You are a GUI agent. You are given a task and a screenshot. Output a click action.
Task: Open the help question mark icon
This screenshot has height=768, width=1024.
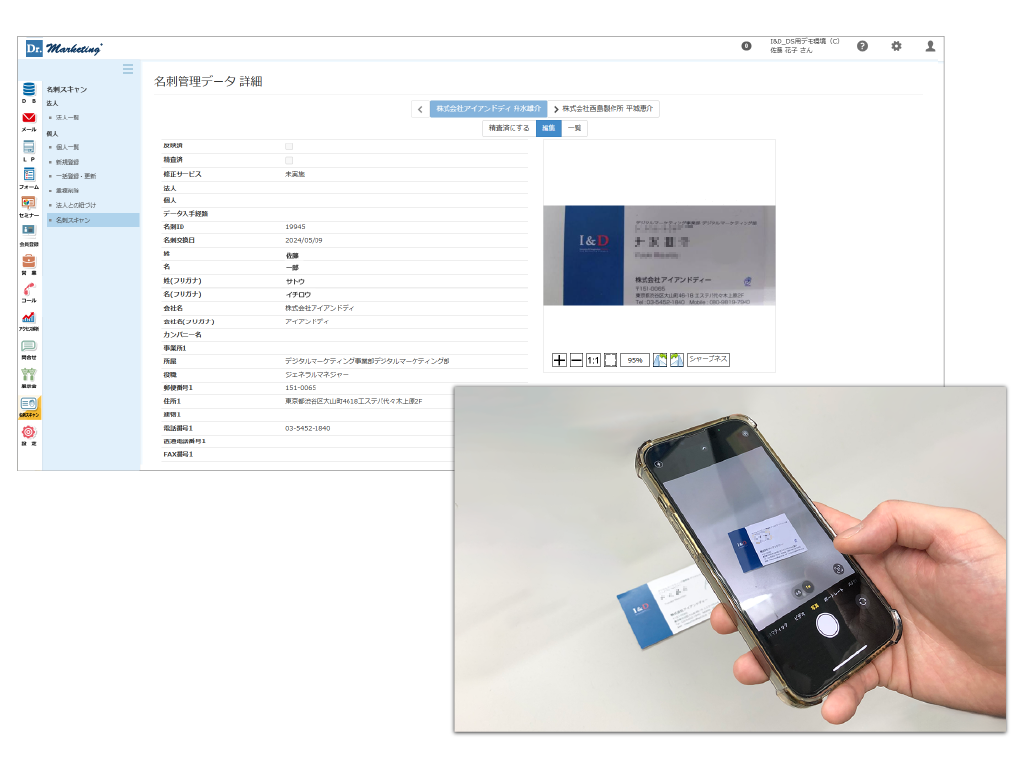[x=862, y=46]
